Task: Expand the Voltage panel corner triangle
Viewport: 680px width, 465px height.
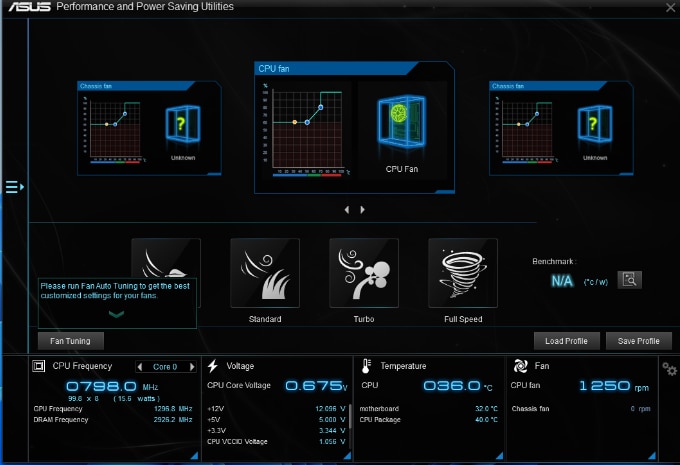Action: point(347,455)
